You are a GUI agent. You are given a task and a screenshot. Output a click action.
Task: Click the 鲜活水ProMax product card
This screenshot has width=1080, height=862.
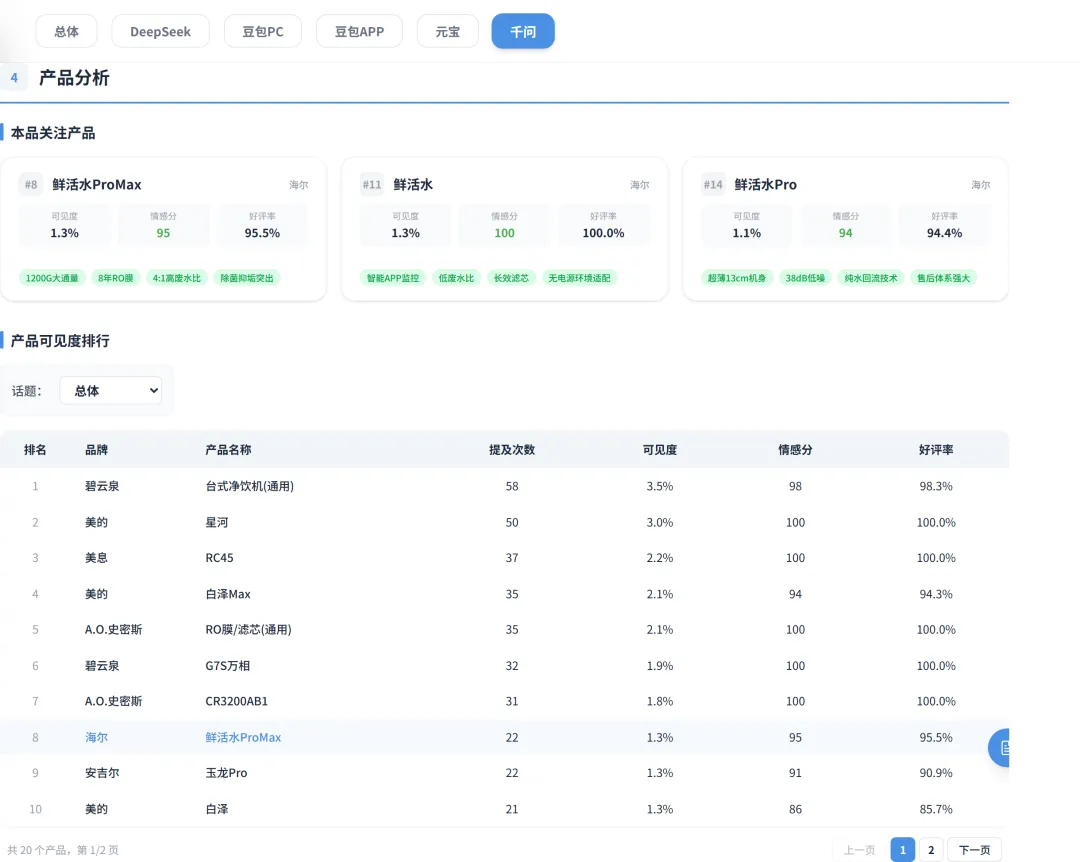(x=163, y=229)
